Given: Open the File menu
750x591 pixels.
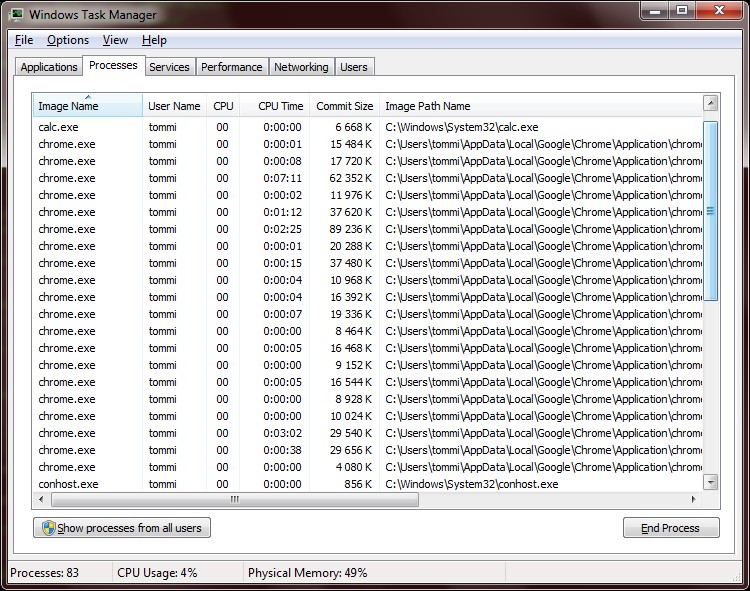Looking at the screenshot, I should (x=24, y=40).
